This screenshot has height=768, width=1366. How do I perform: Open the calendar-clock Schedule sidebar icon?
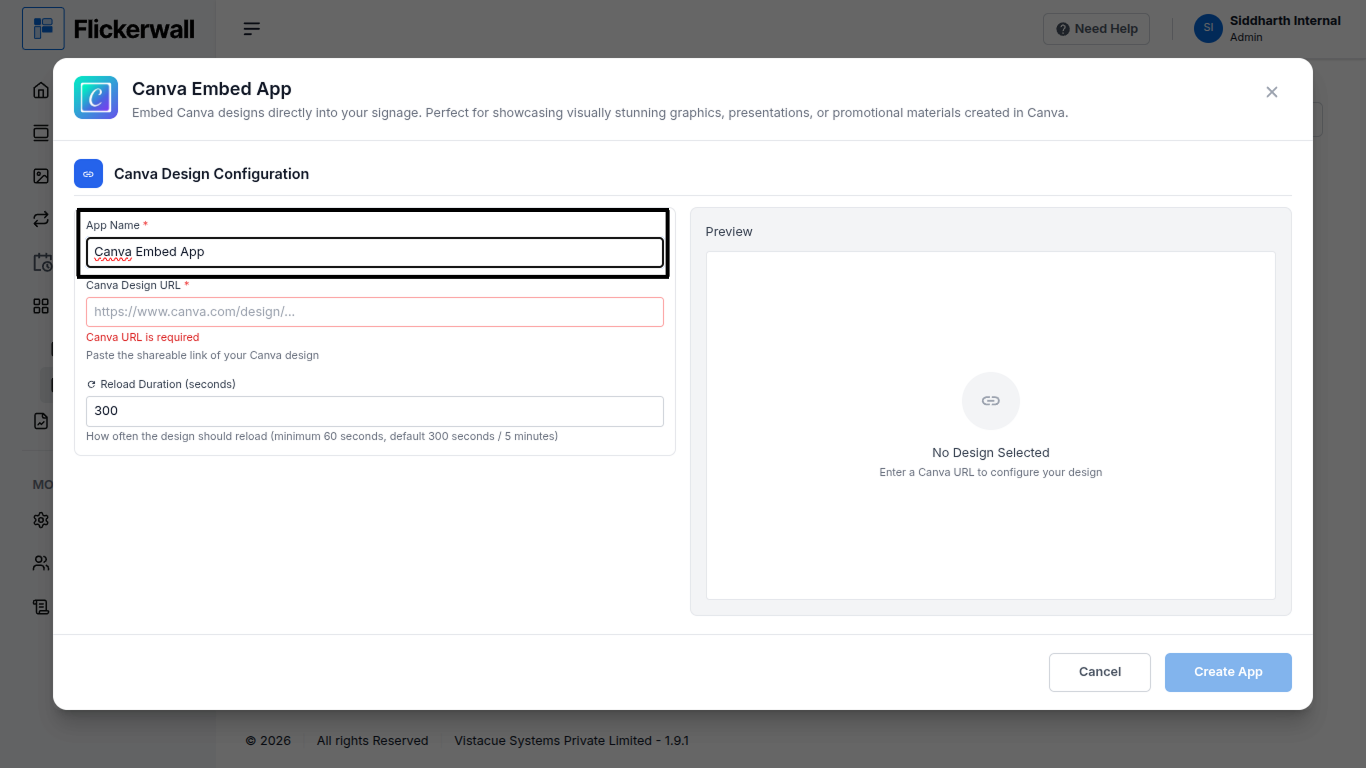[x=42, y=262]
